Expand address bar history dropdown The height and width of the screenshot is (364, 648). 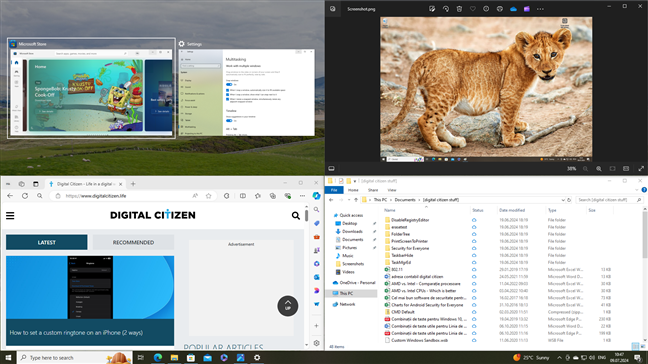click(x=563, y=200)
